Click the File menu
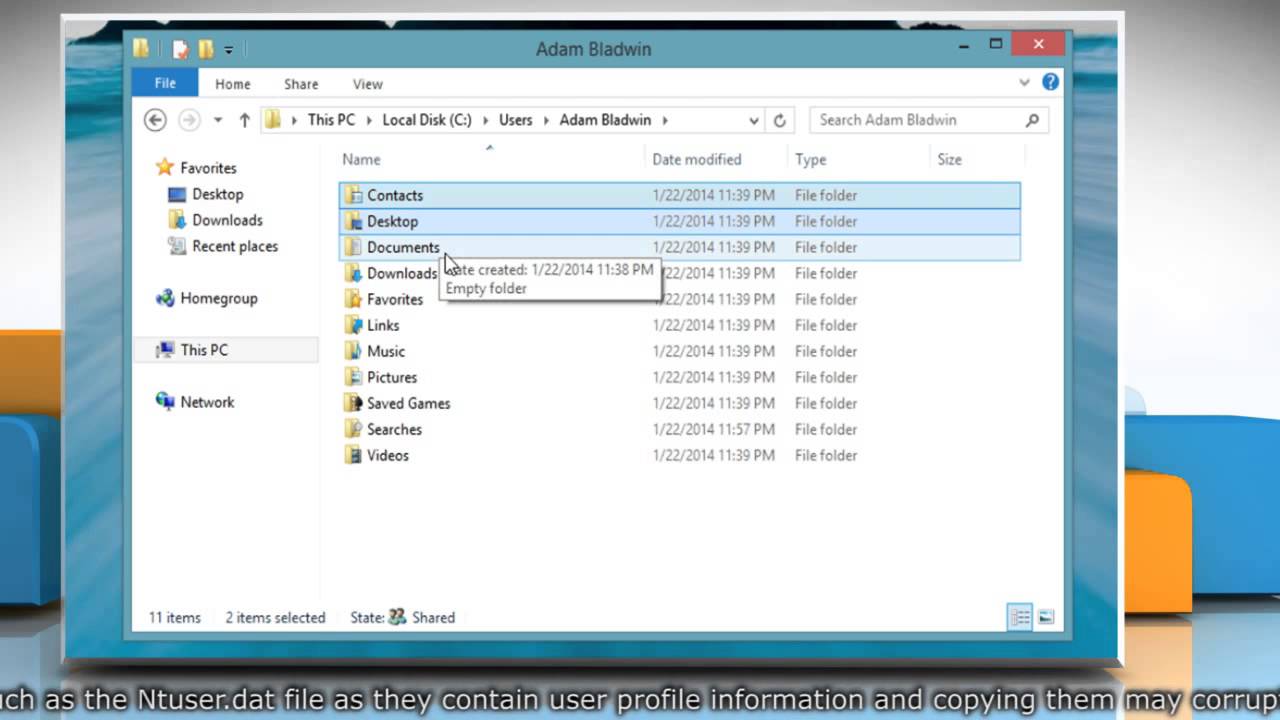This screenshot has height=720, width=1280. tap(164, 83)
